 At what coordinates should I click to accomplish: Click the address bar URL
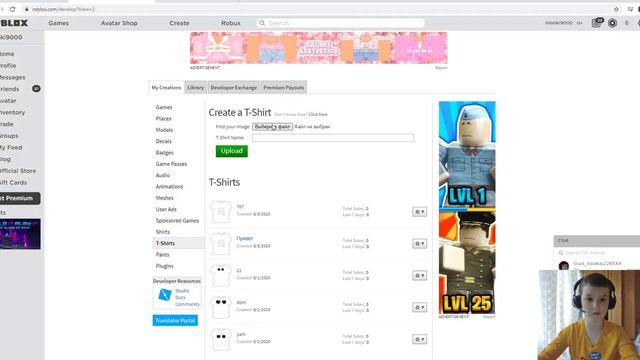tap(64, 9)
